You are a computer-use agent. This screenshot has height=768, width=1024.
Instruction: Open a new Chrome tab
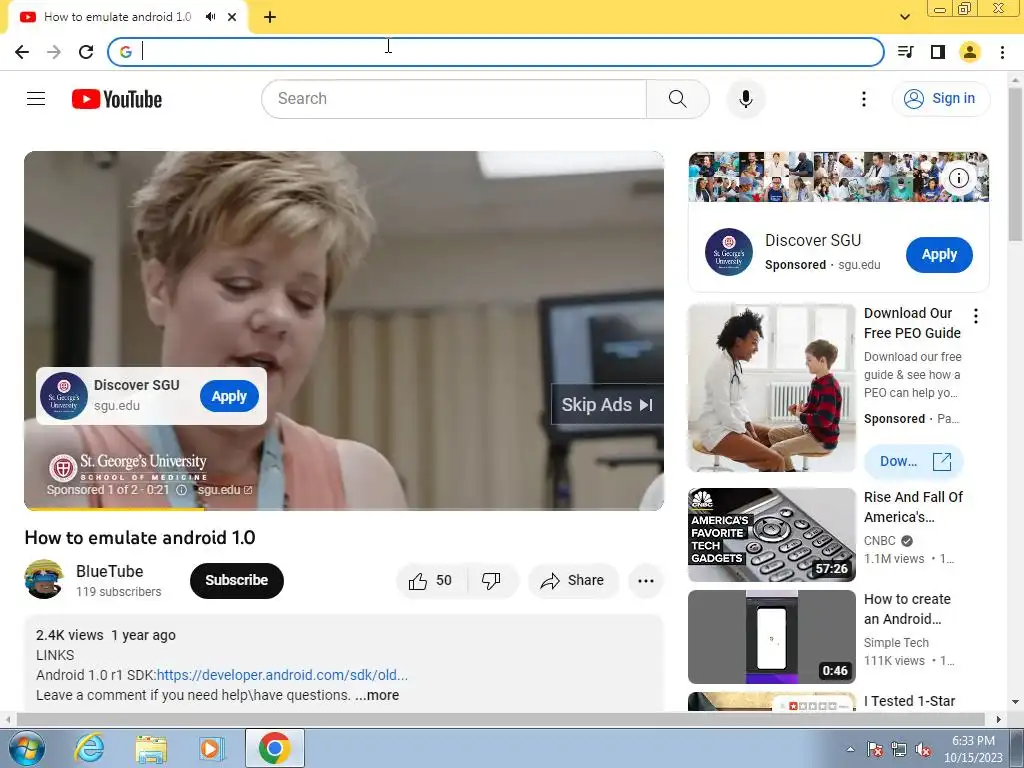[x=270, y=17]
